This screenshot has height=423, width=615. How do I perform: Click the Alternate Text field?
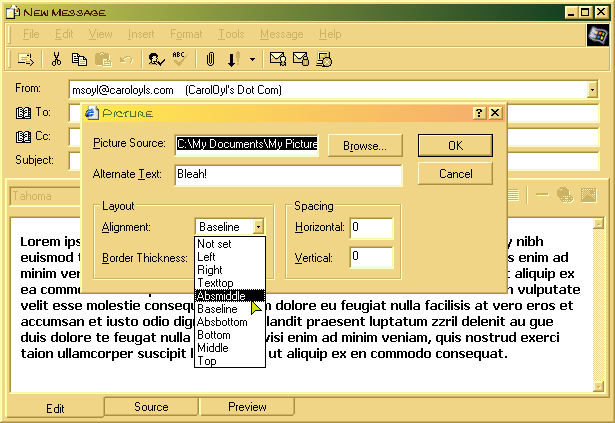(288, 174)
